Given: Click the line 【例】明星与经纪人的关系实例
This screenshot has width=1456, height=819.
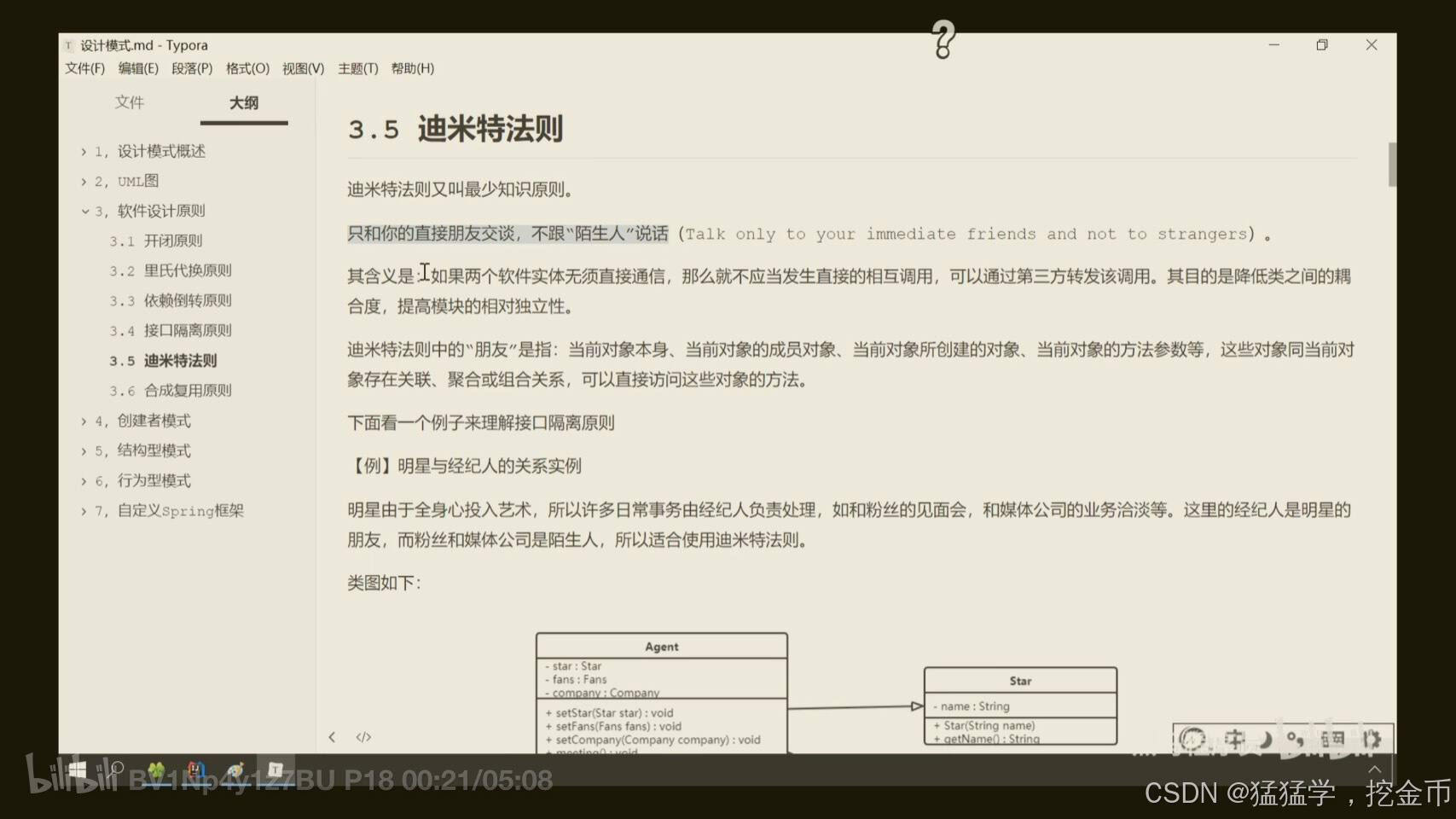Looking at the screenshot, I should pyautogui.click(x=464, y=466).
